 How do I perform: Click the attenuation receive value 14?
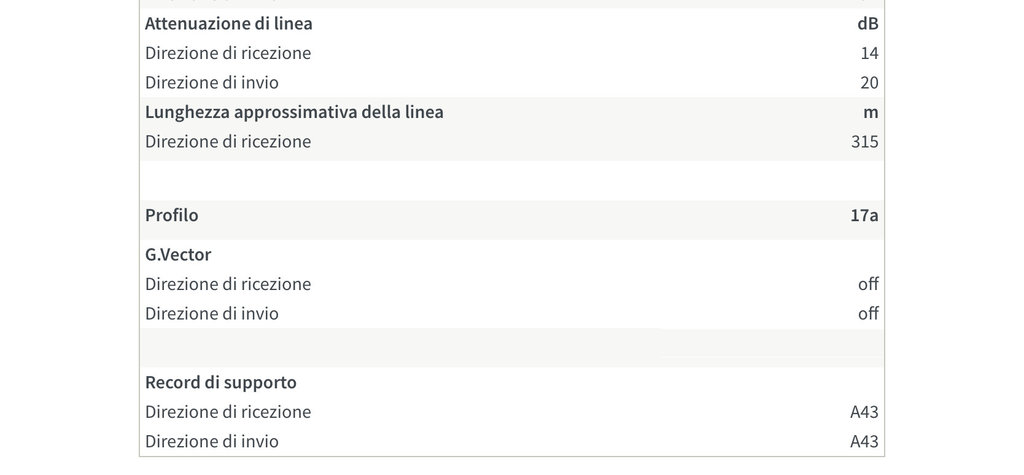pyautogui.click(x=869, y=53)
